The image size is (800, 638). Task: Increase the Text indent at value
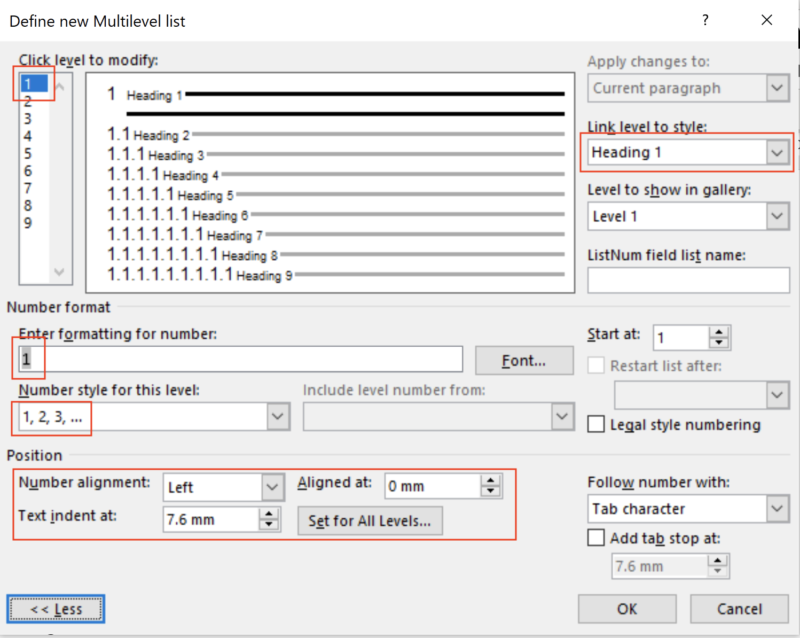[x=270, y=514]
